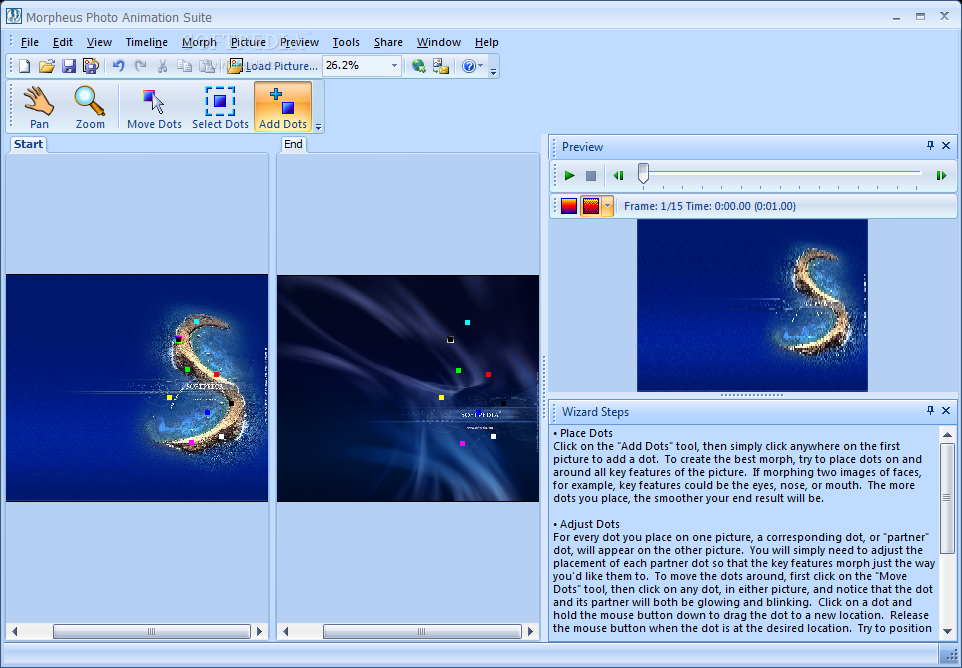Viewport: 962px width, 668px height.
Task: Click the End picture horizontal scrollbar thumb
Action: click(x=422, y=631)
